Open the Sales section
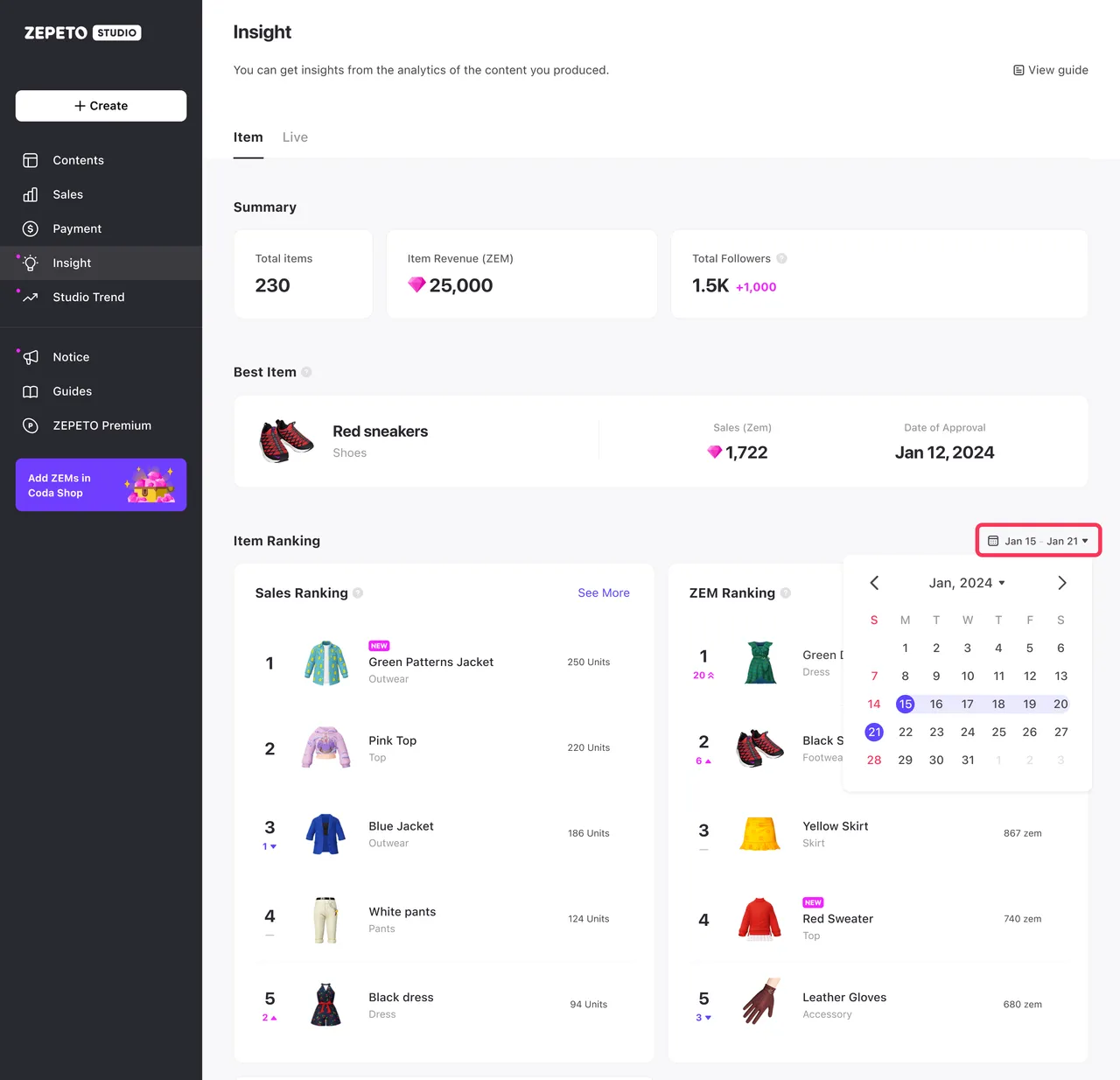This screenshot has height=1080, width=1120. pyautogui.click(x=67, y=194)
